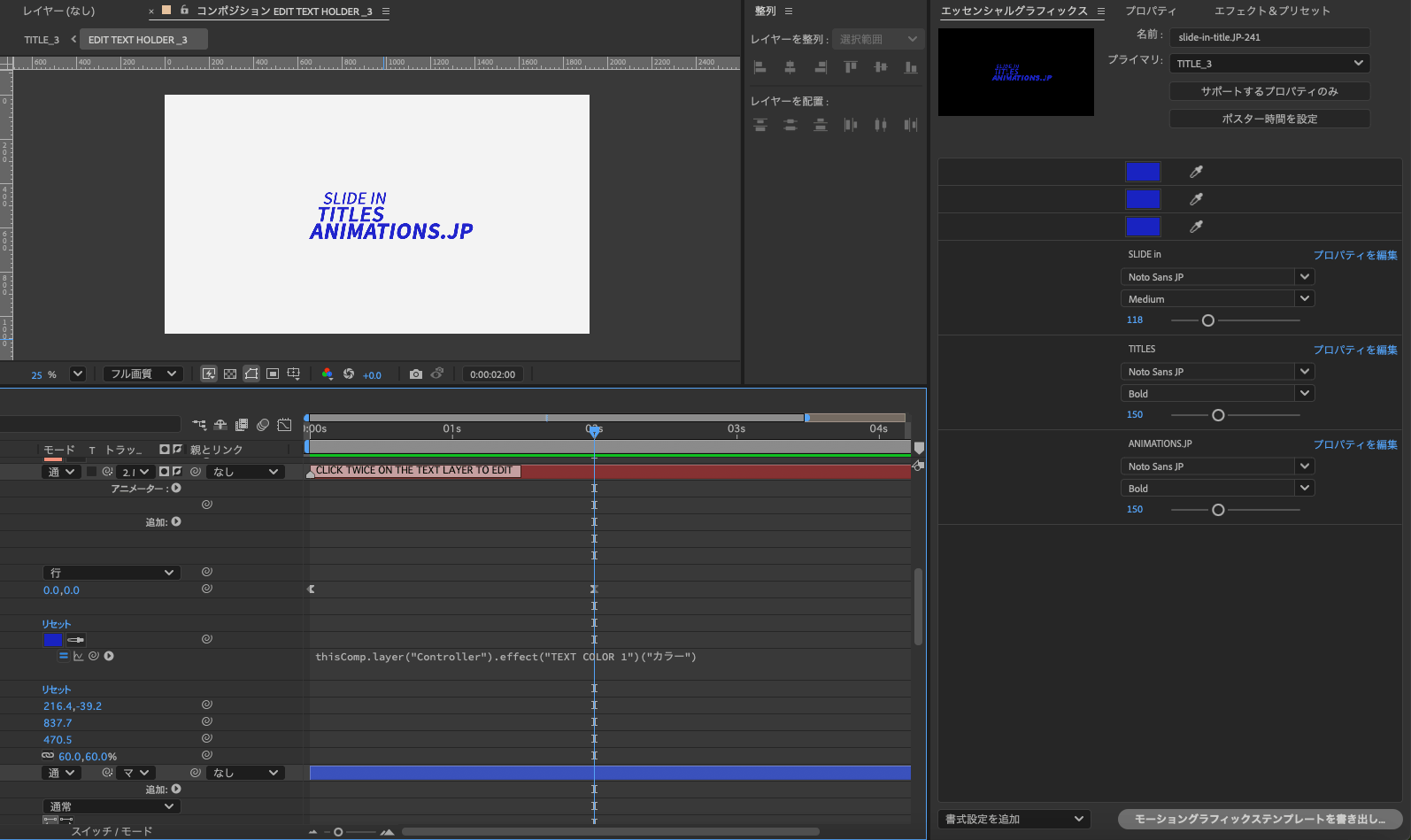This screenshot has height=840, width=1411.
Task: Open the フル画質 resolution dropdown
Action: point(143,374)
